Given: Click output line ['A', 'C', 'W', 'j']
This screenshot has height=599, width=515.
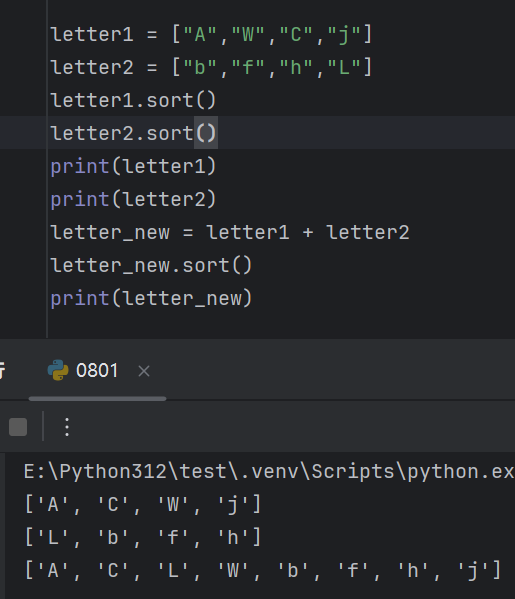Looking at the screenshot, I should pos(143,505).
